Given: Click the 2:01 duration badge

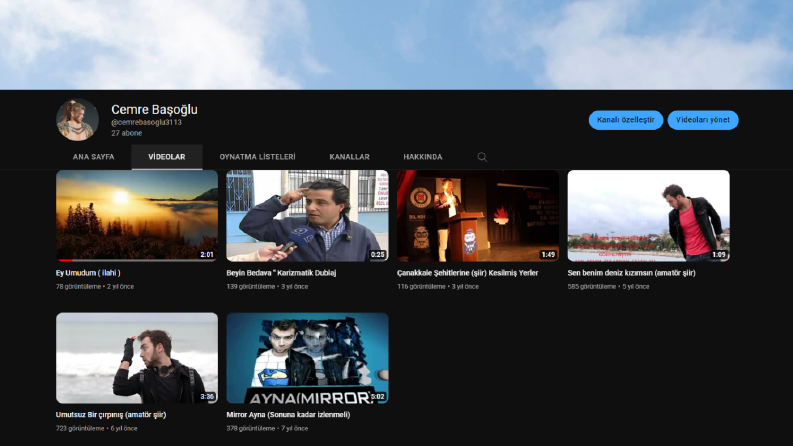Looking at the screenshot, I should (x=207, y=255).
